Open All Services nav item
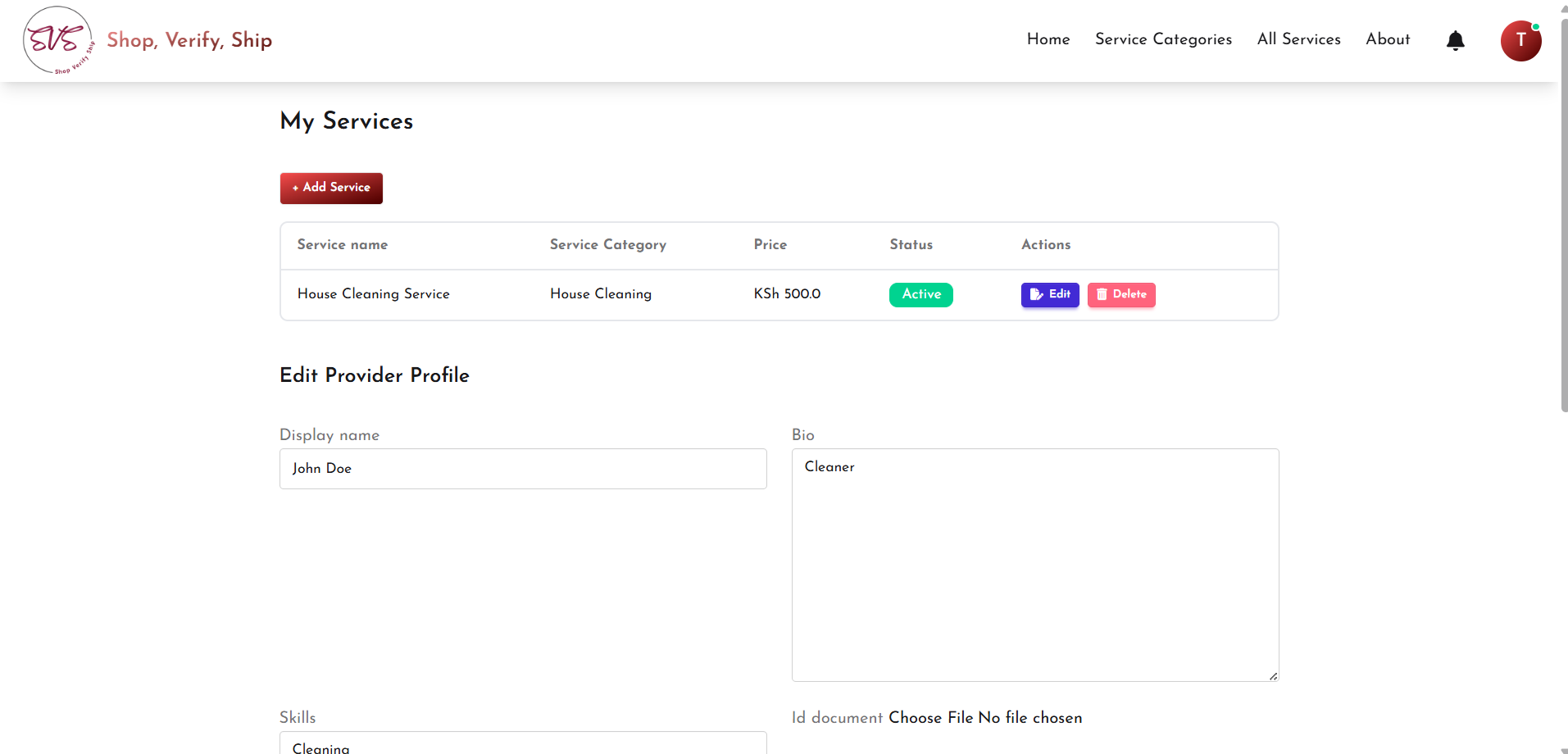 (x=1298, y=39)
